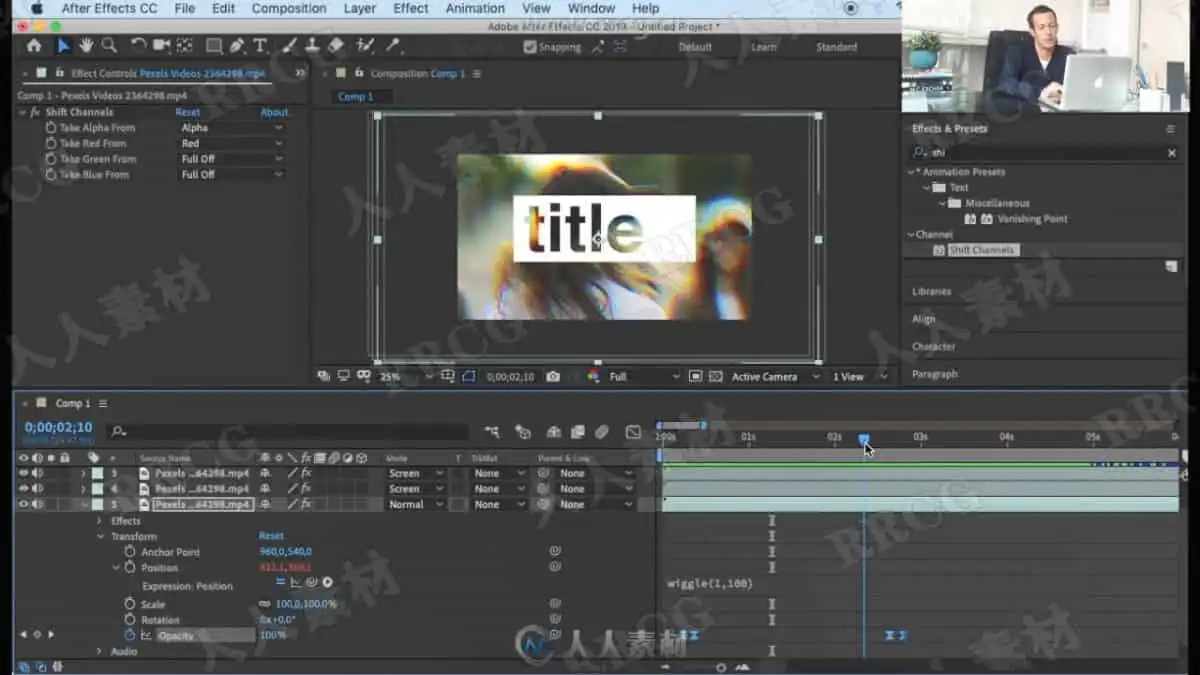Open the Composition menu
Screen dimensions: 1200x675
289,8
